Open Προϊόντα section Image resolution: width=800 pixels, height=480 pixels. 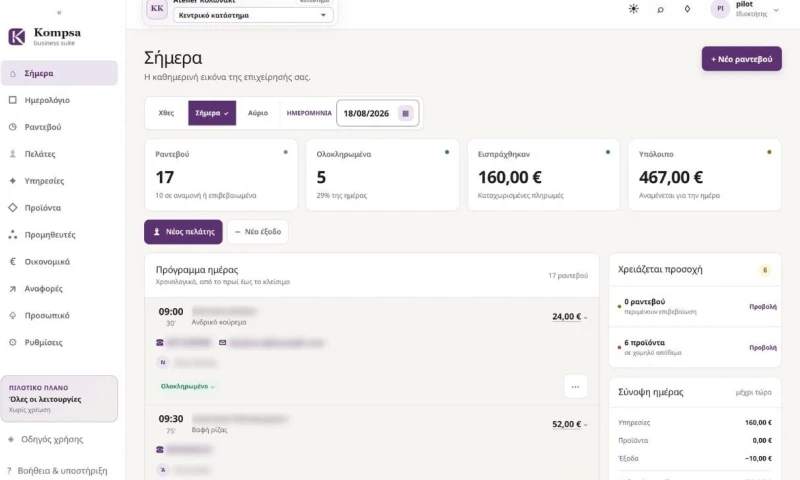(x=59, y=208)
